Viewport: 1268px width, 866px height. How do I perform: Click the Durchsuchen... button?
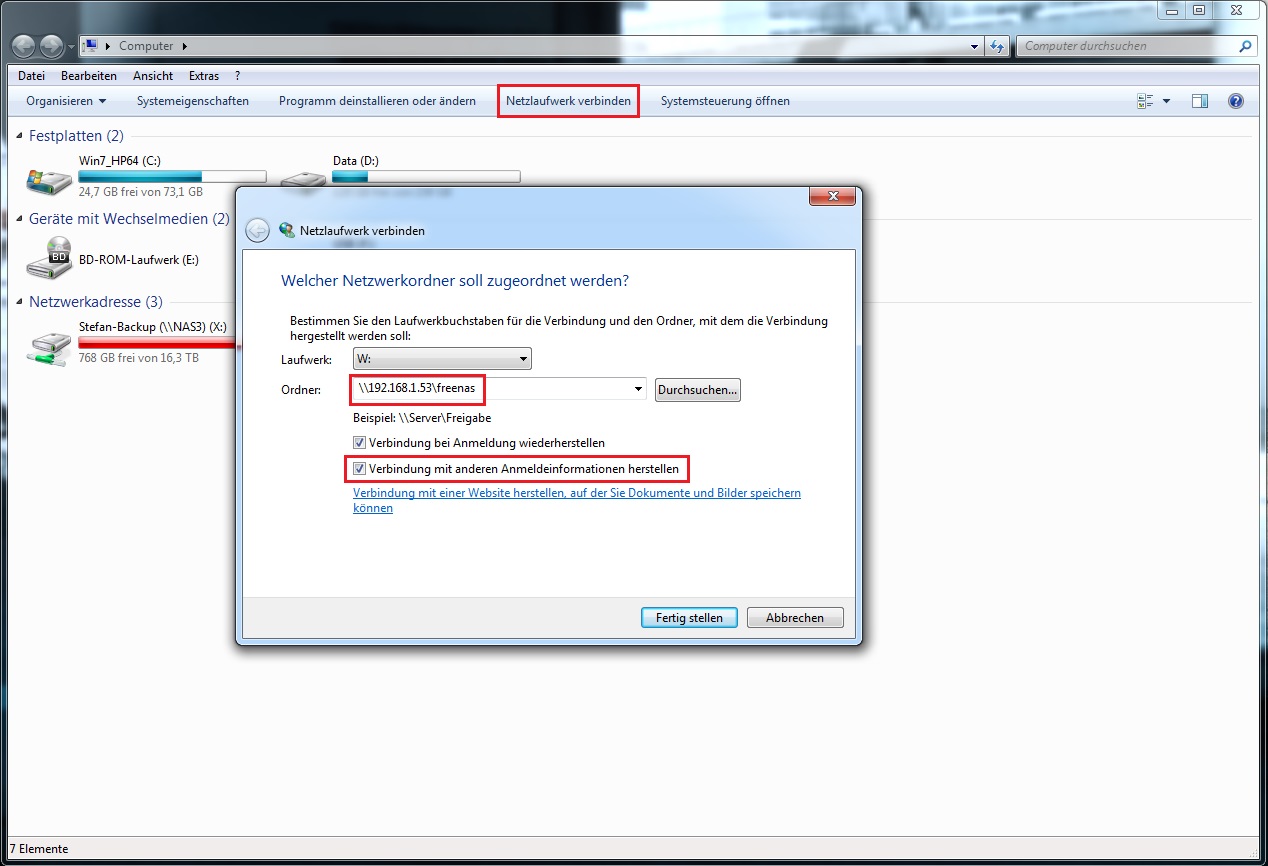tap(698, 390)
